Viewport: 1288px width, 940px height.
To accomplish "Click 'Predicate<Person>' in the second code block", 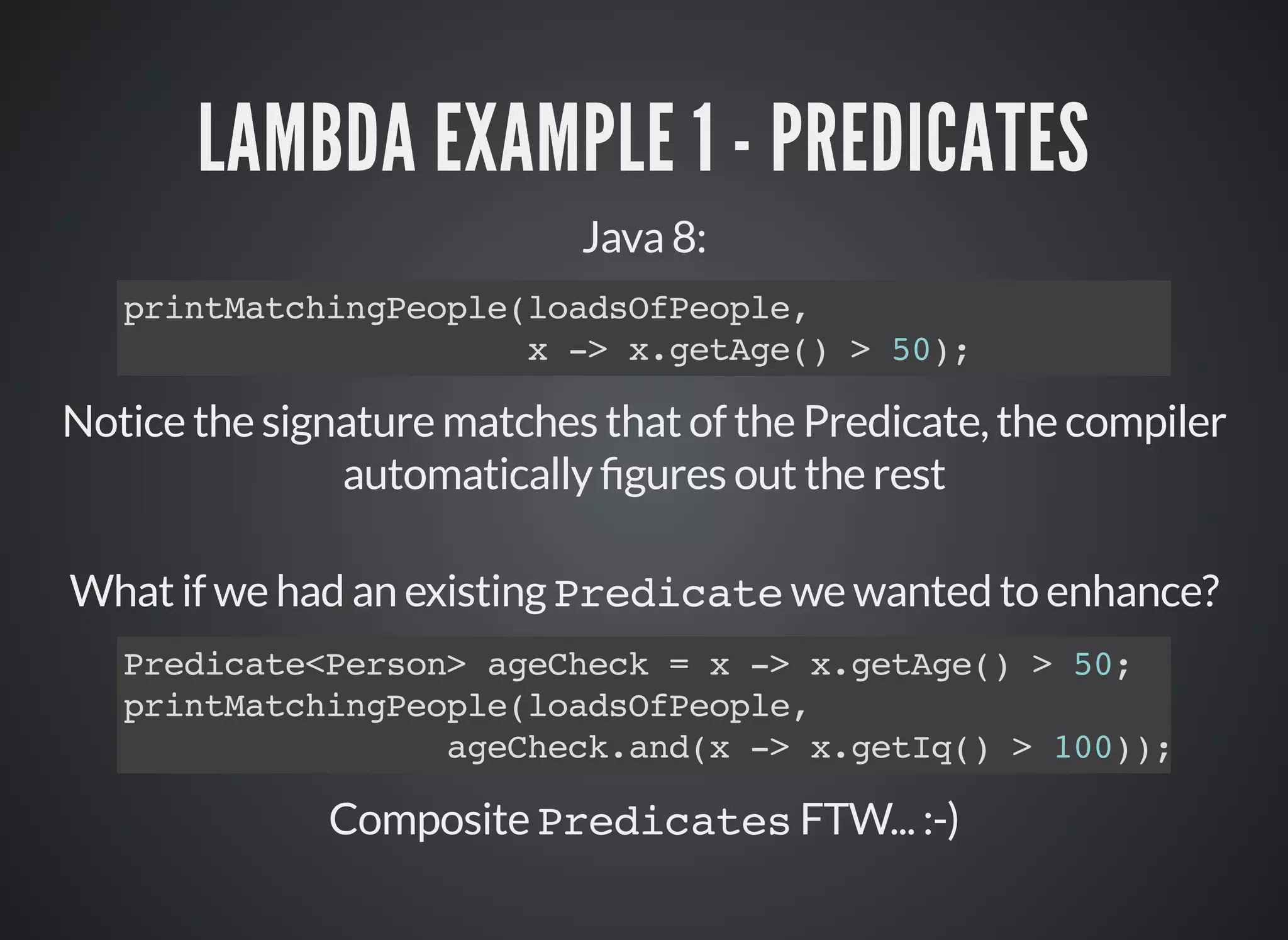I will coord(295,664).
